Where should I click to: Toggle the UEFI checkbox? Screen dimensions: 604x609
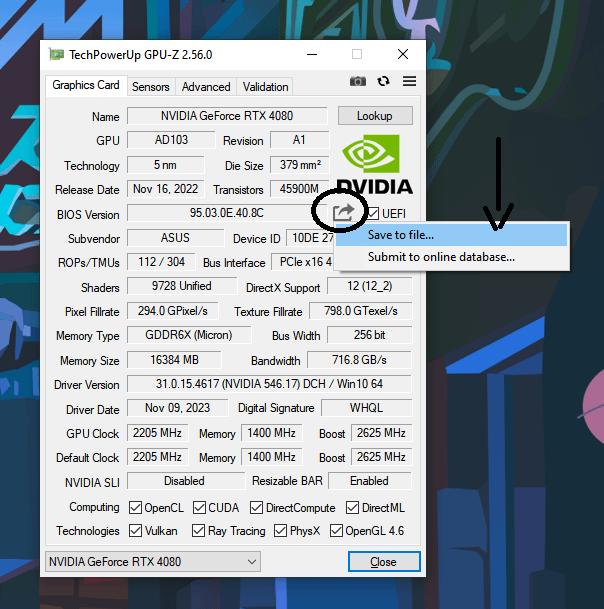click(x=373, y=214)
